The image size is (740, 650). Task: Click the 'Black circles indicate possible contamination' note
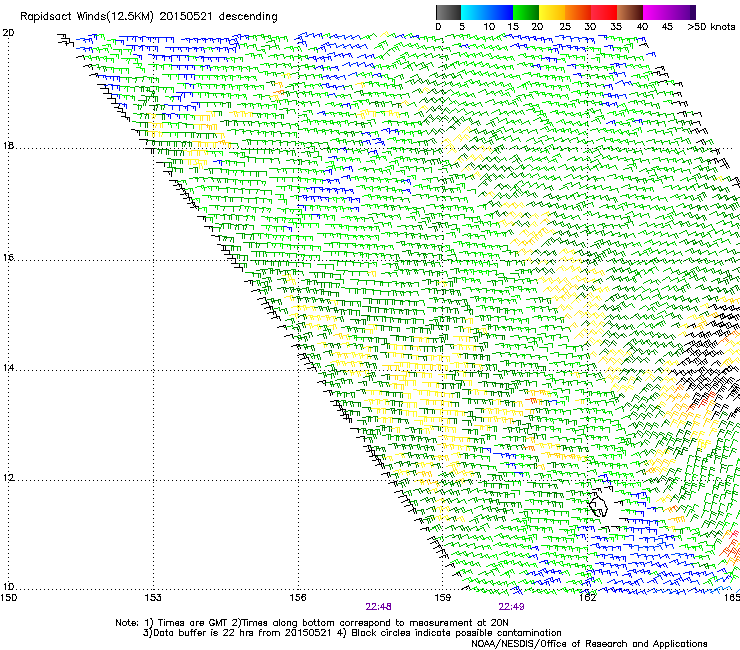456,633
